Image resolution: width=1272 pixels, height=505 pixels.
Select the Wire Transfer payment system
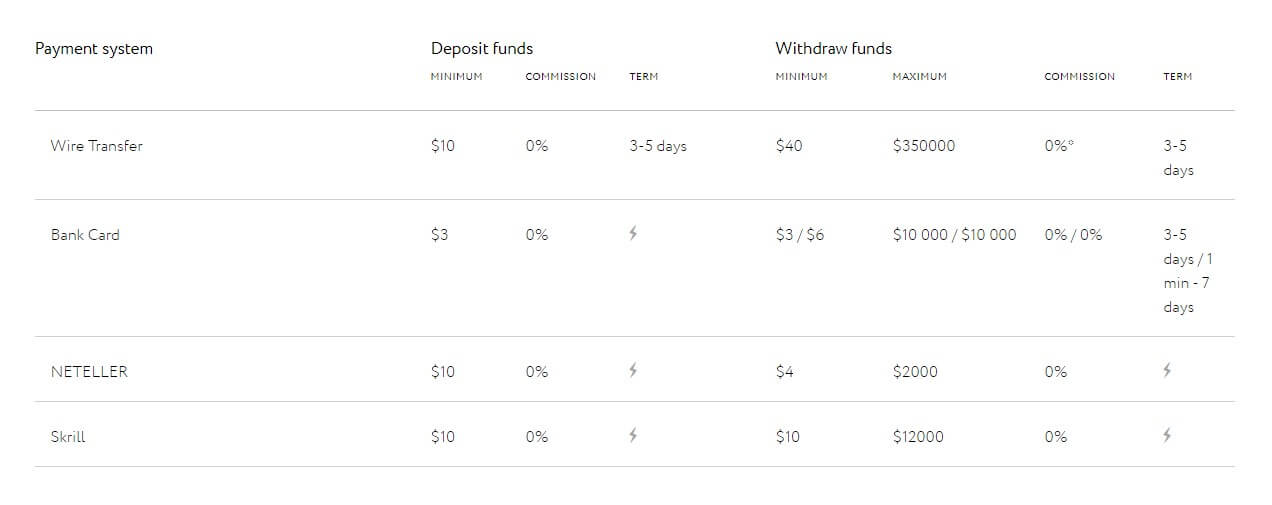tap(97, 146)
